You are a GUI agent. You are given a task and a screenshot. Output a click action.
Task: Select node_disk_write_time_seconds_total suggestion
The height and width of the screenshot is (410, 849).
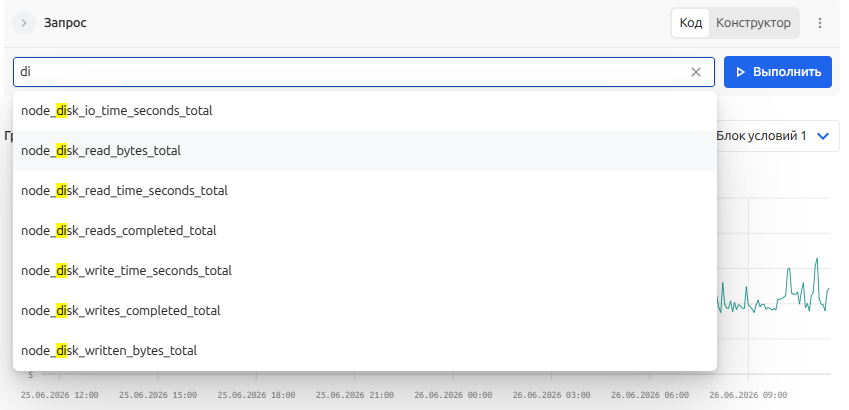[x=365, y=271]
